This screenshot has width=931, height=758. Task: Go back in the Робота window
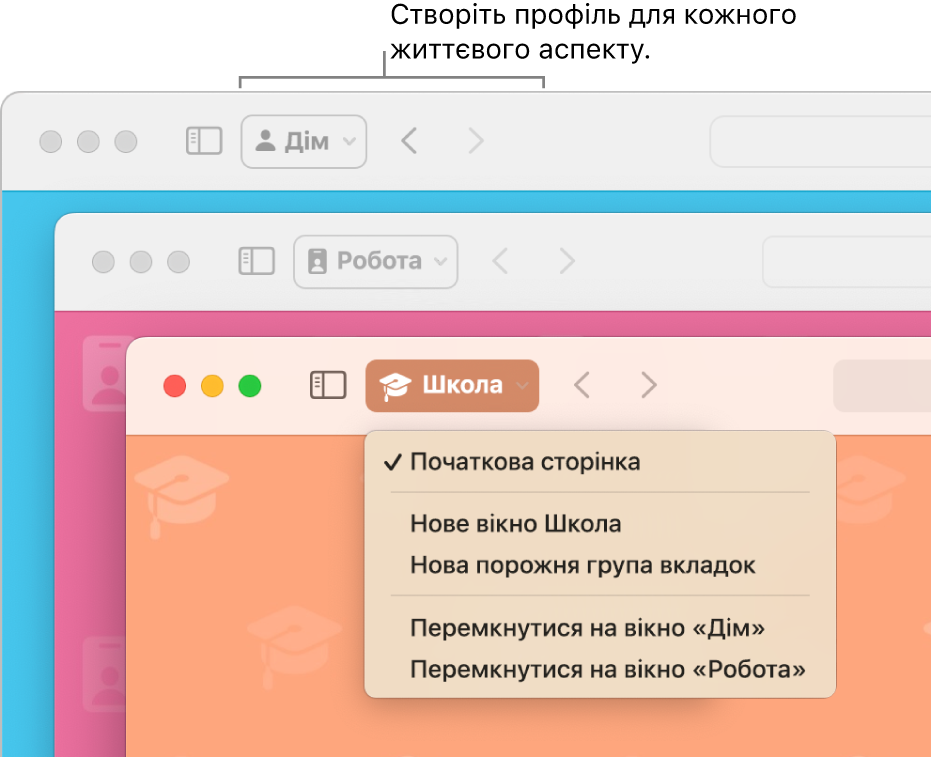click(501, 261)
